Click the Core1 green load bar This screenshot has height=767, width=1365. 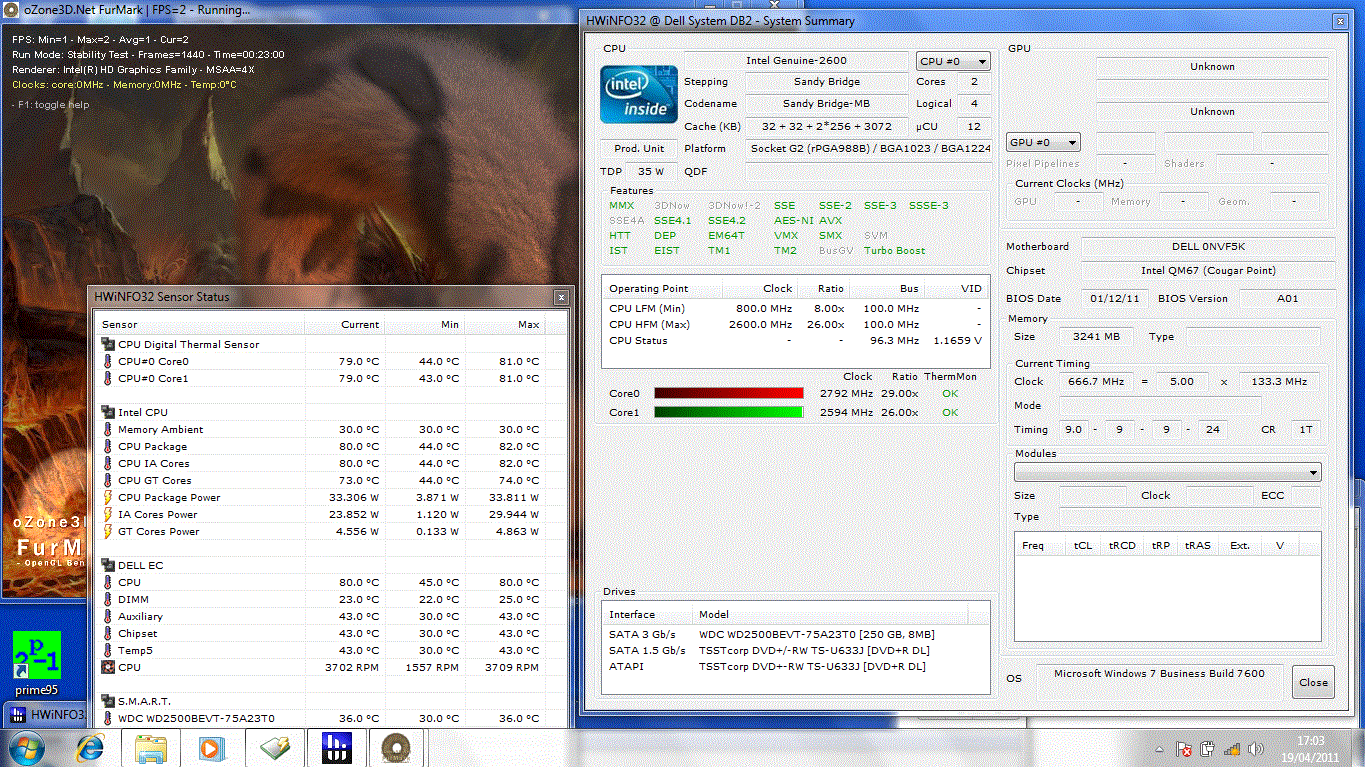729,412
